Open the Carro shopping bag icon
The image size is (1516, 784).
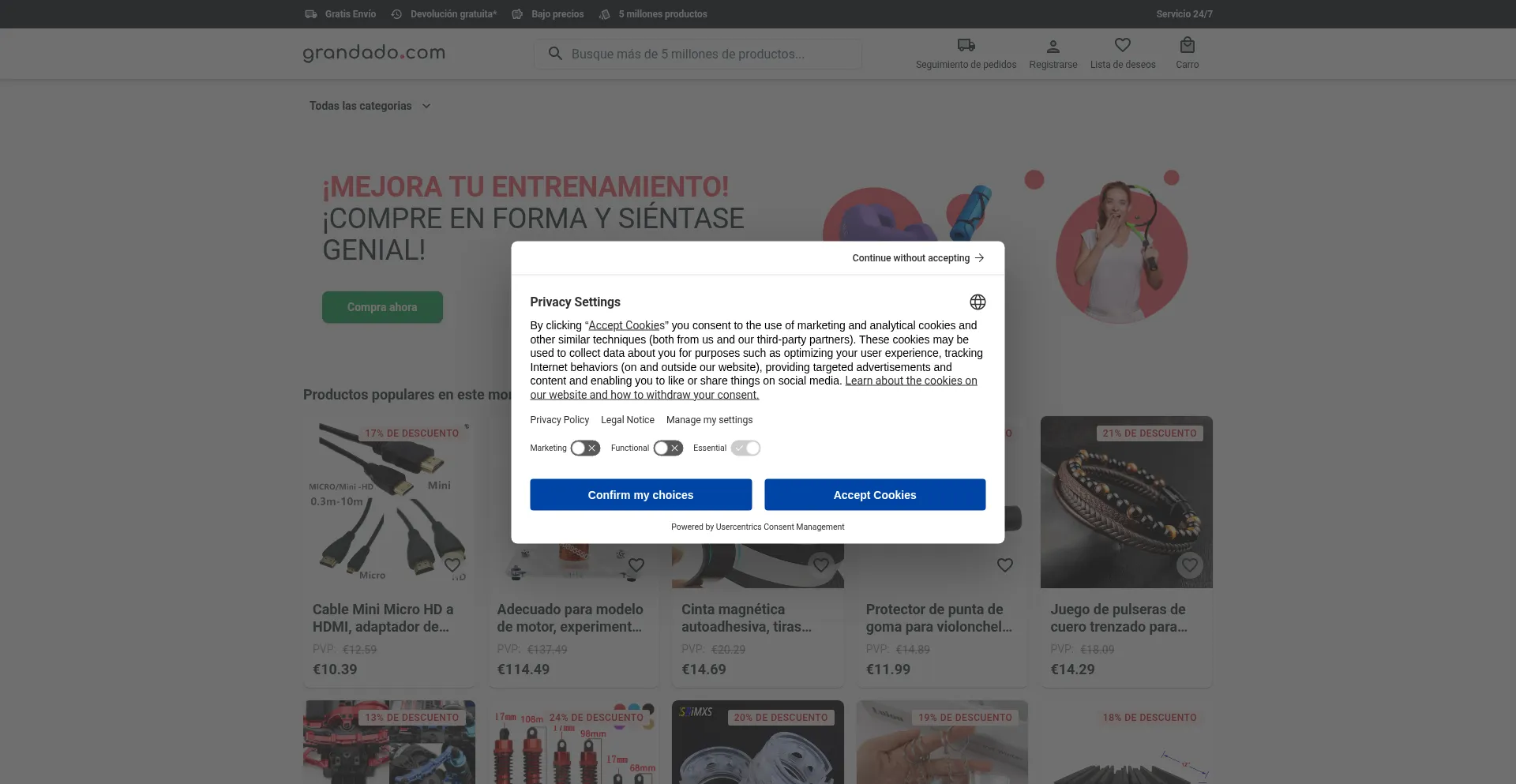click(x=1187, y=46)
